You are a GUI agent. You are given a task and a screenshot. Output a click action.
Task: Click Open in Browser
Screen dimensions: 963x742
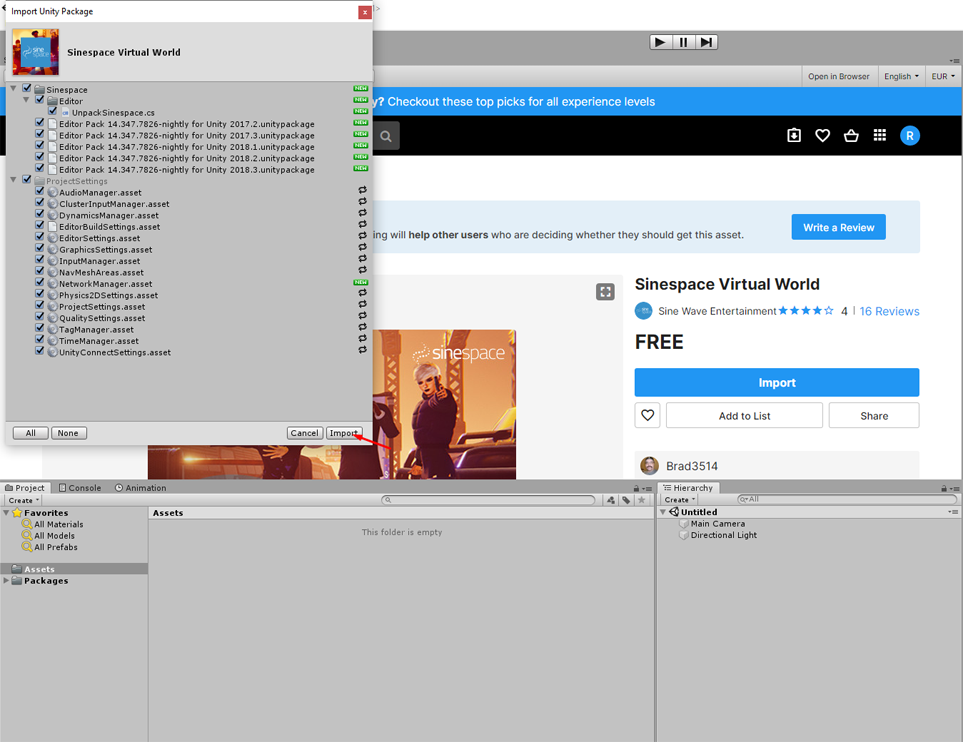tap(838, 76)
